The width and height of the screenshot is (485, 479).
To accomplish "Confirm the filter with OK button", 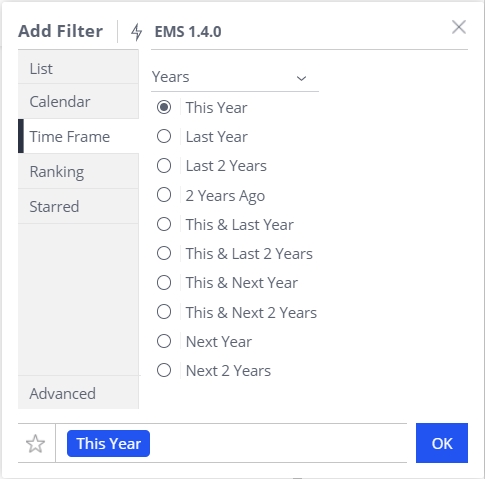I will [x=442, y=443].
